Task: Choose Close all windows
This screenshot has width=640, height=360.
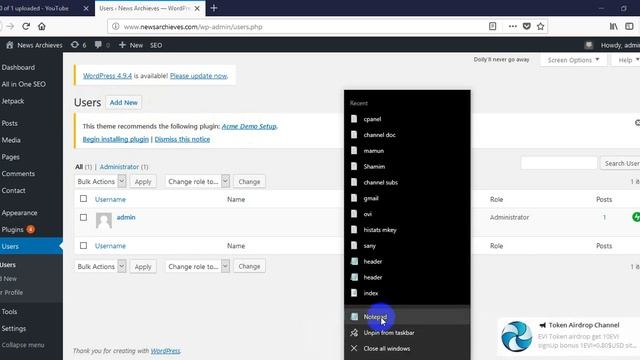Action: (407, 349)
